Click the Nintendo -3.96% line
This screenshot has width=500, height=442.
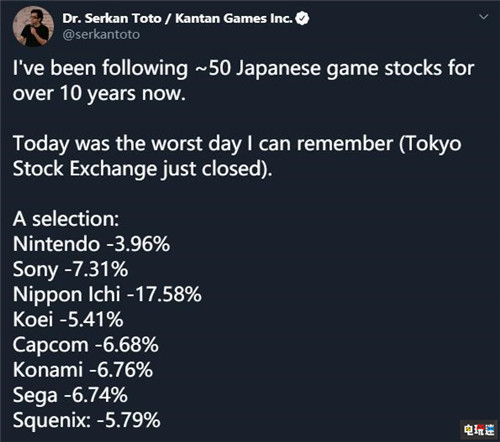[91, 244]
